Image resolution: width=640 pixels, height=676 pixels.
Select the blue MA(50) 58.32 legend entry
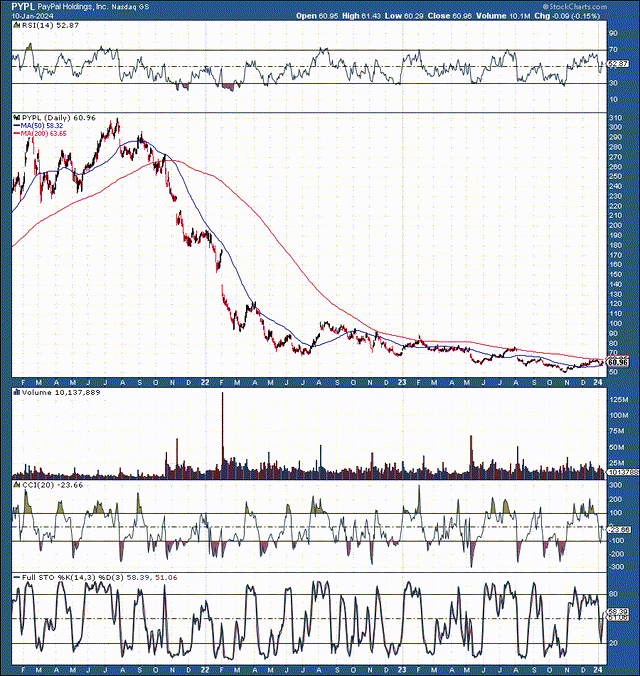(38, 125)
